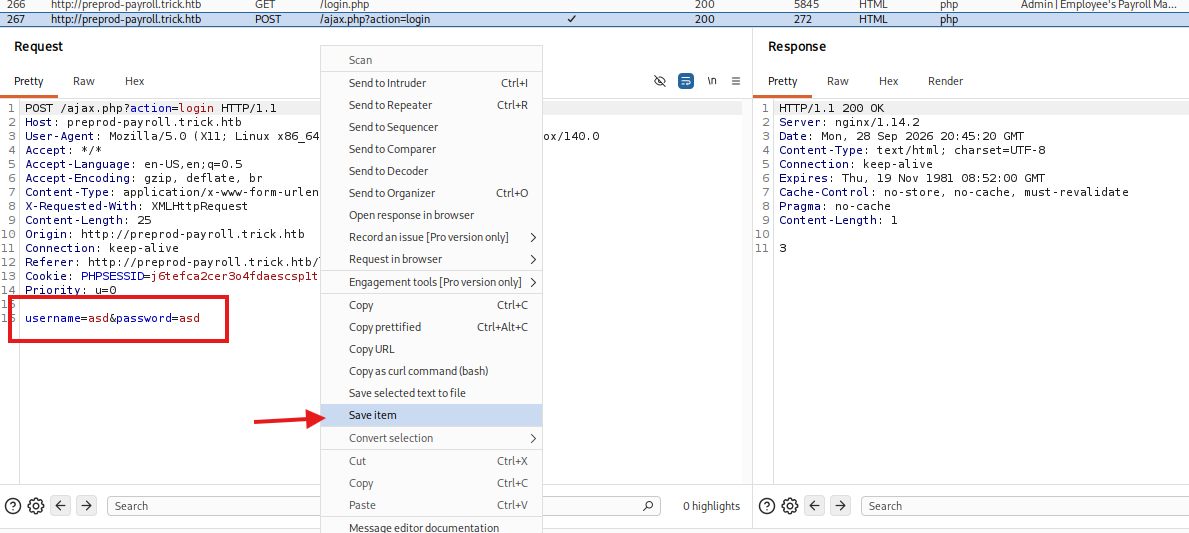Choose Copy prettified from context menu
This screenshot has width=1189, height=533.
coord(431,327)
